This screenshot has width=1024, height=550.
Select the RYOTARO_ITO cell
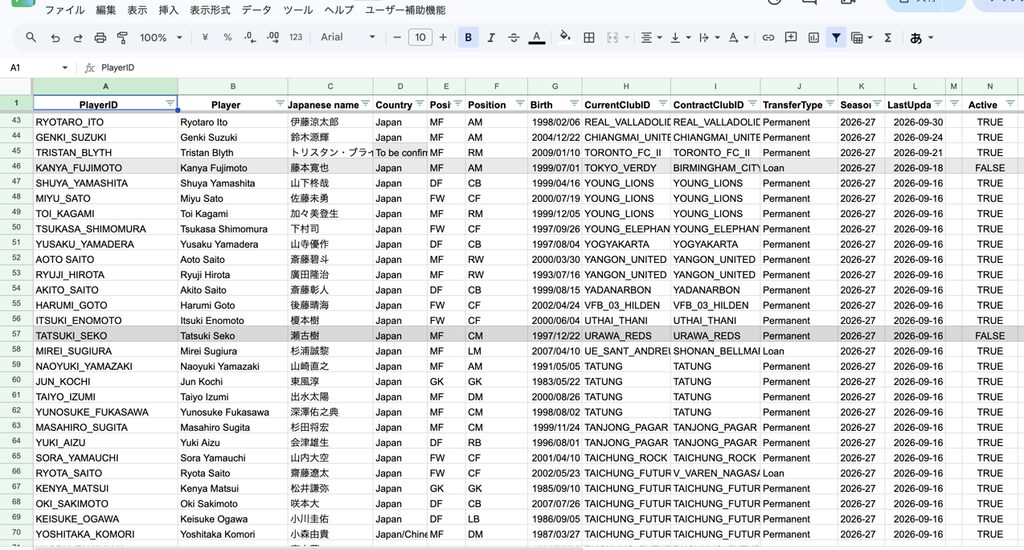105,121
